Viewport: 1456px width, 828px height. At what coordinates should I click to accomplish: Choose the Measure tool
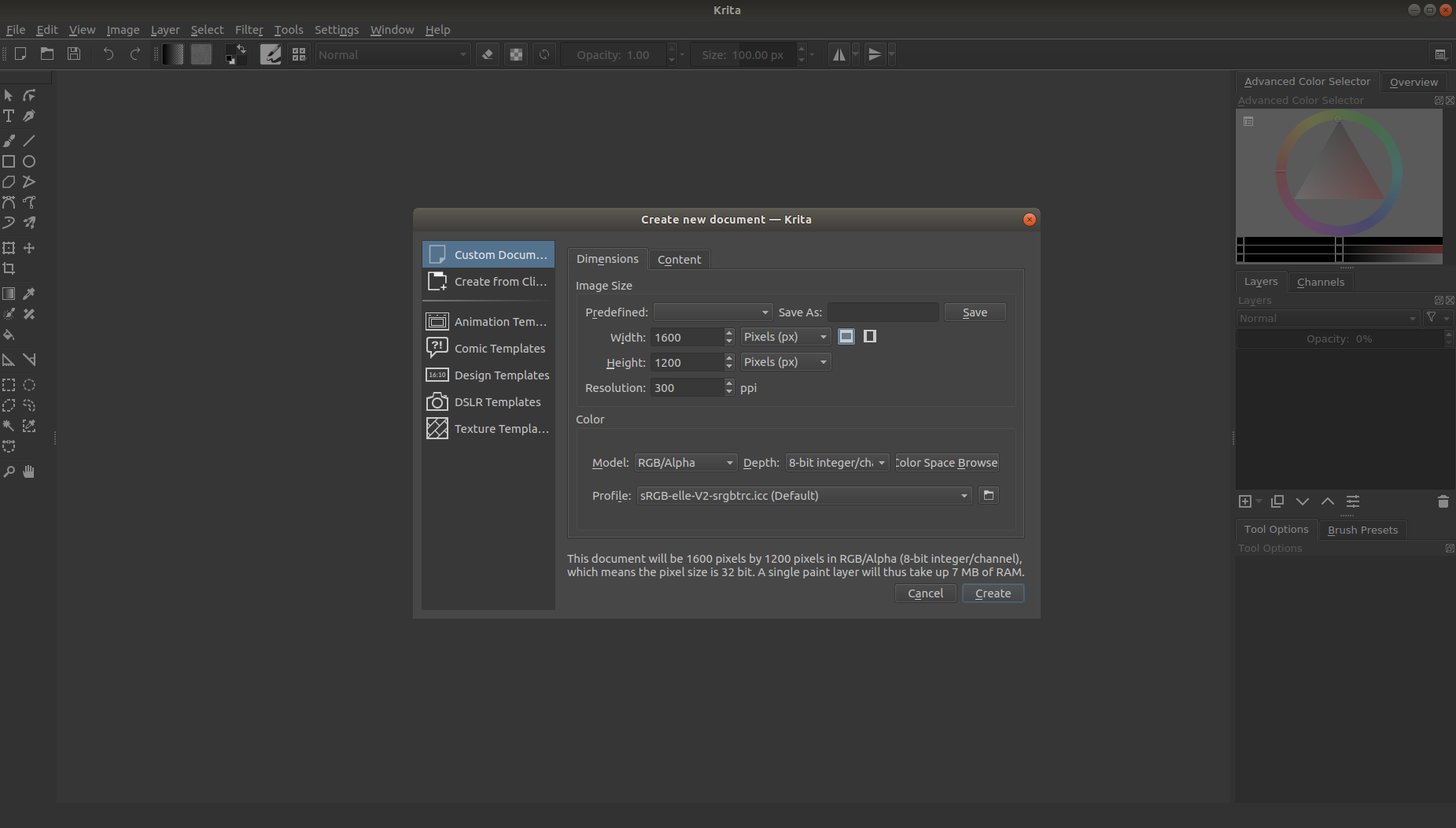pyautogui.click(x=29, y=360)
